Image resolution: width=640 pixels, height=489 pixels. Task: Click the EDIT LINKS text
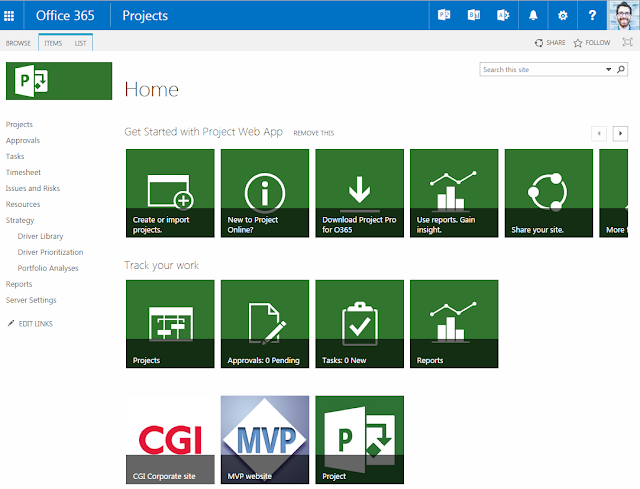[36, 324]
